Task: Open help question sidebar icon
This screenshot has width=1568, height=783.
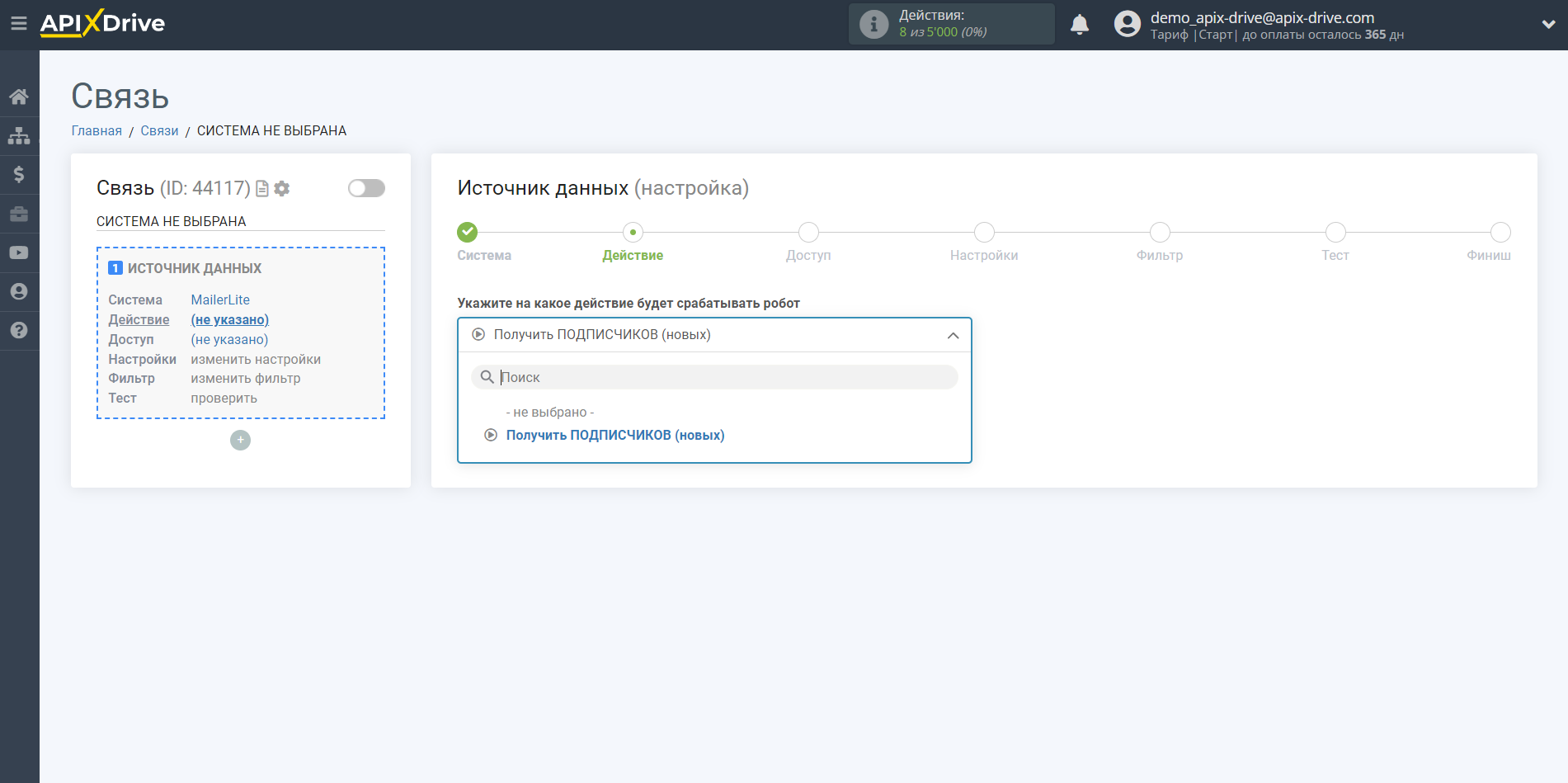Action: pyautogui.click(x=19, y=330)
